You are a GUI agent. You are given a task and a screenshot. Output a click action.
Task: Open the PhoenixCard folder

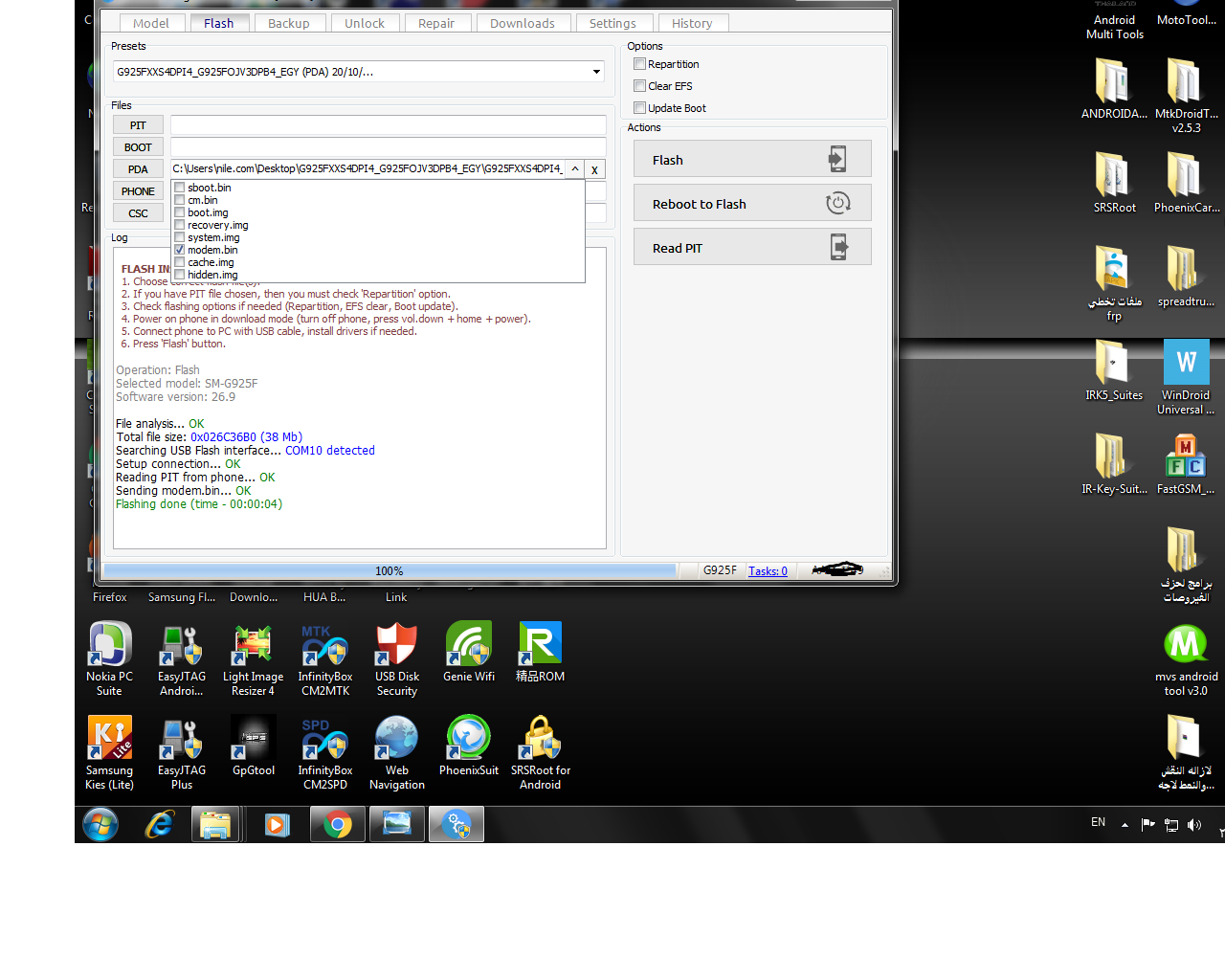(1187, 182)
